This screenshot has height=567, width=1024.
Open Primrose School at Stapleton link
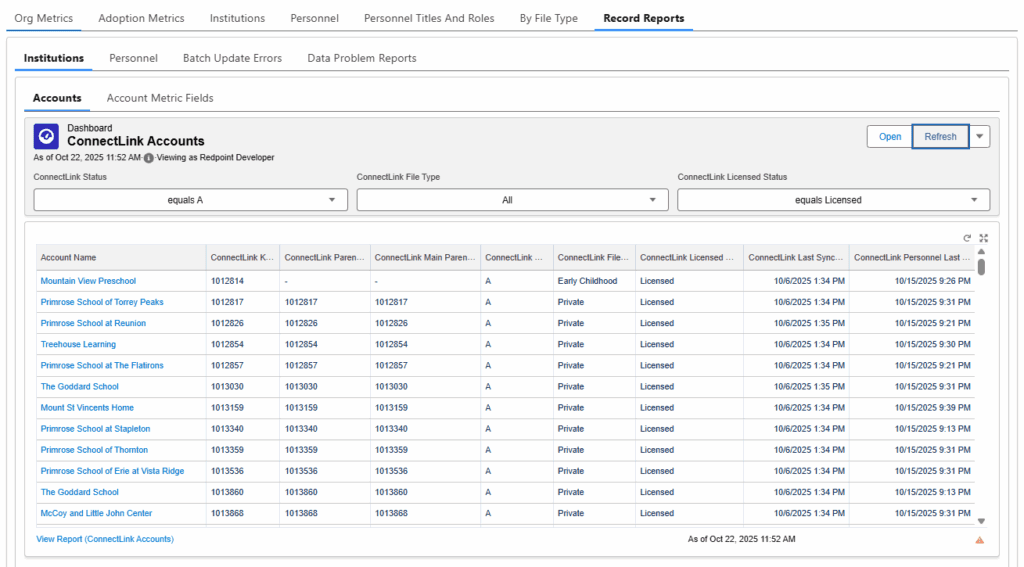[95, 429]
